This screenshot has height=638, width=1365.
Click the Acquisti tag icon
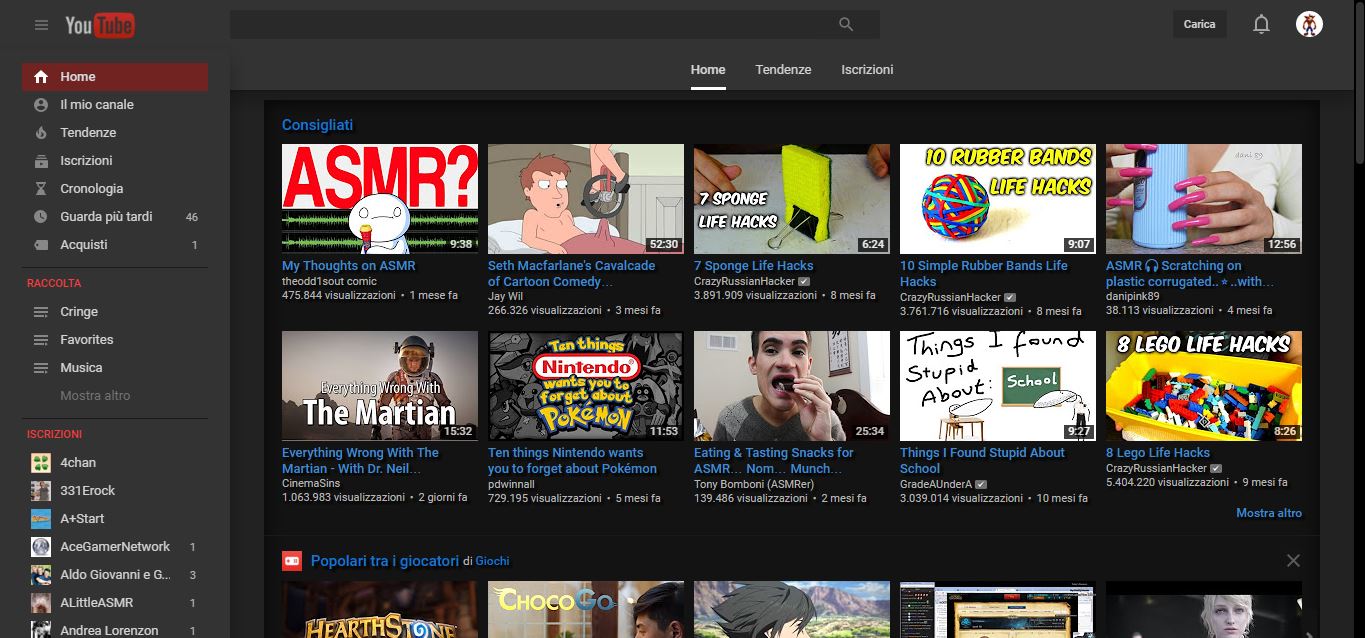(x=41, y=245)
